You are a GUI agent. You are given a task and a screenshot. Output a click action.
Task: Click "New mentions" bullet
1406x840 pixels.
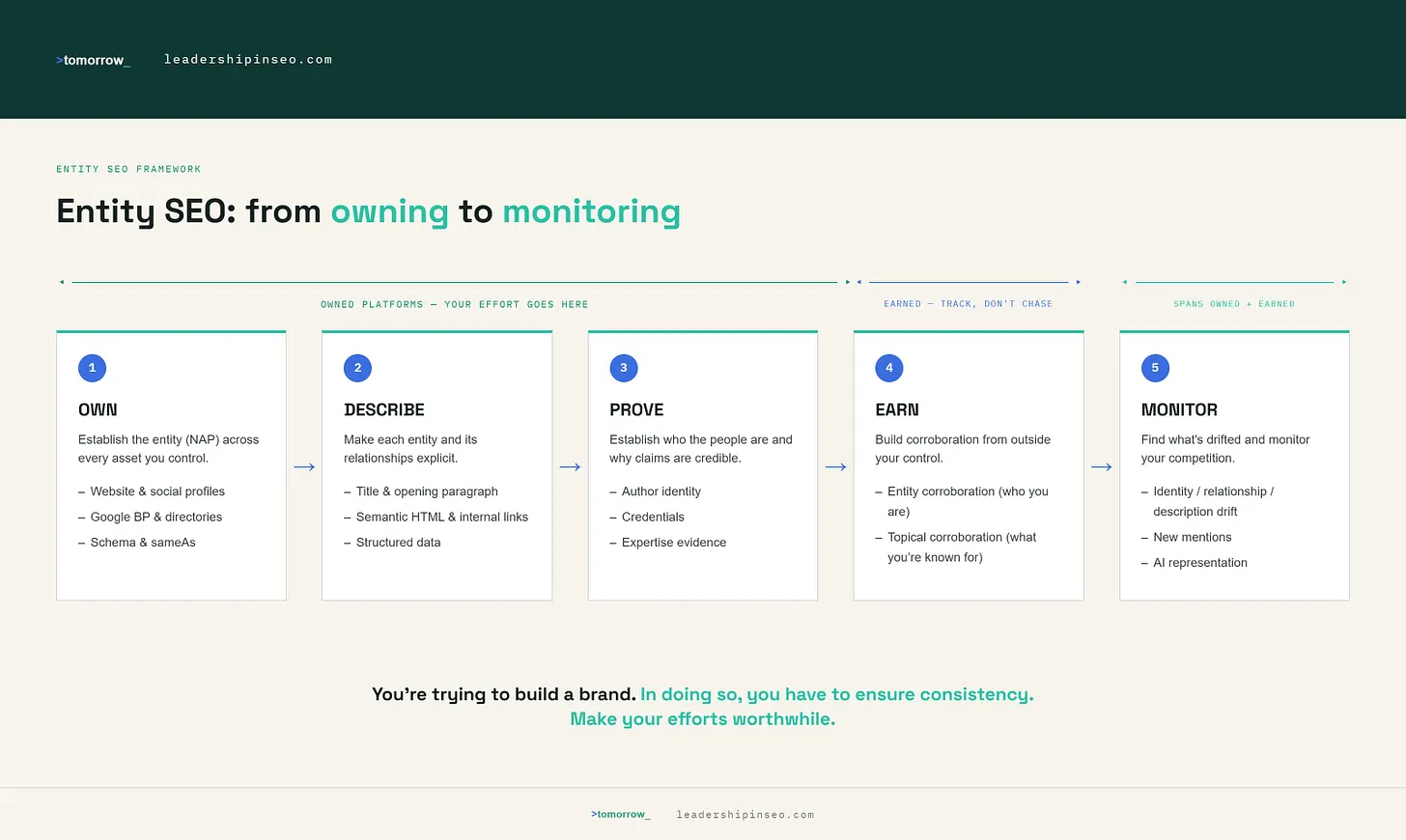1193,538
